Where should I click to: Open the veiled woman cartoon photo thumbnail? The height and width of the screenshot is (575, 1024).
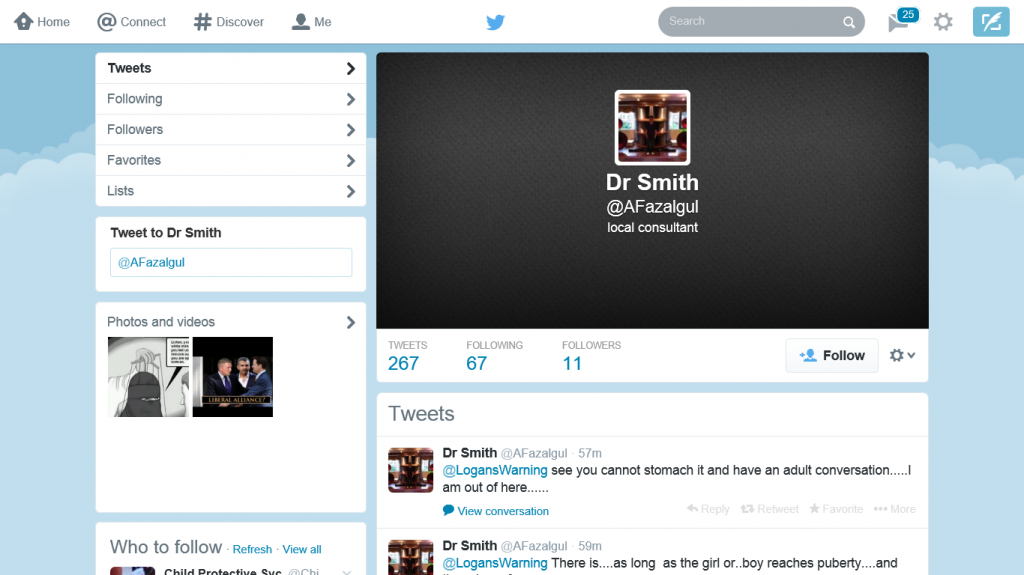[148, 377]
